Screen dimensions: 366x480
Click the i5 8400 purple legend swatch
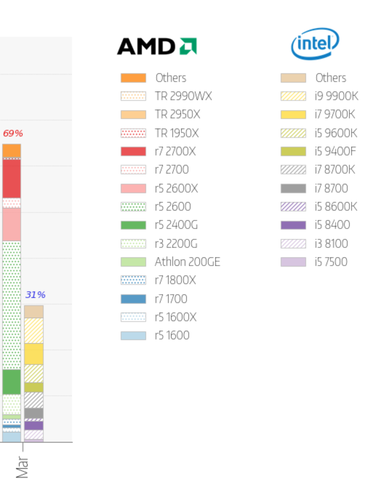click(x=293, y=225)
